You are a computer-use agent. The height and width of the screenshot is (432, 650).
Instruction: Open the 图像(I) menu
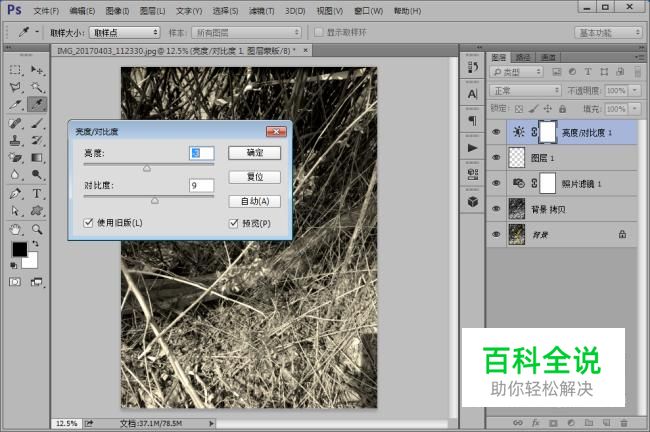coord(117,11)
